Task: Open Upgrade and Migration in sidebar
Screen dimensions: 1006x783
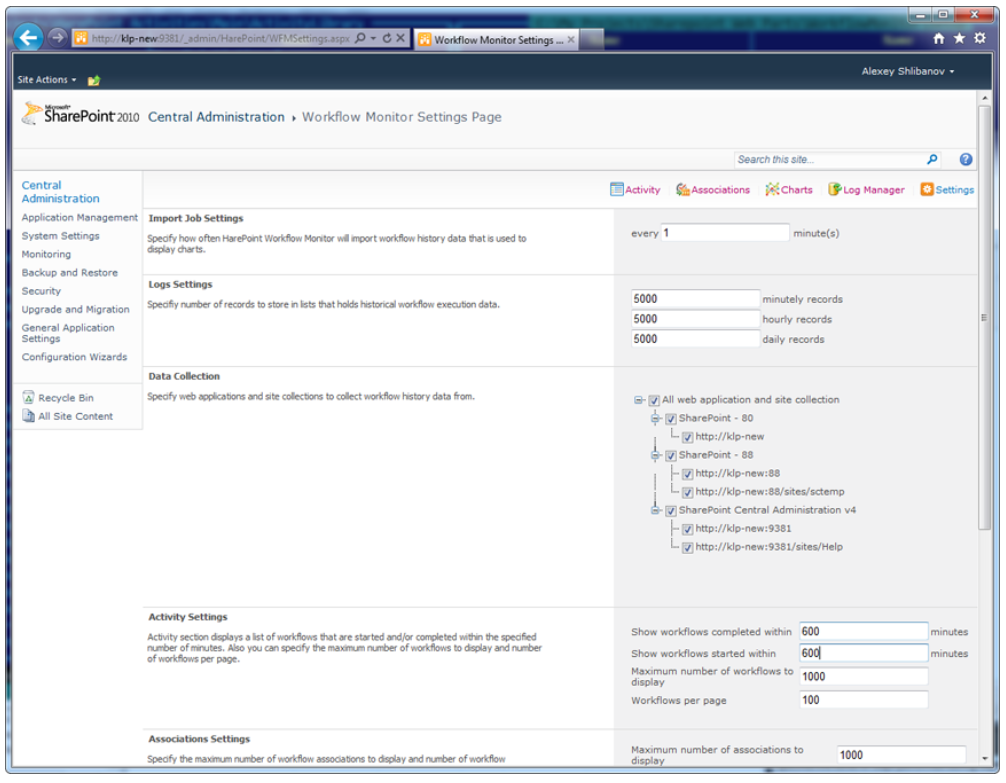Action: [x=75, y=309]
